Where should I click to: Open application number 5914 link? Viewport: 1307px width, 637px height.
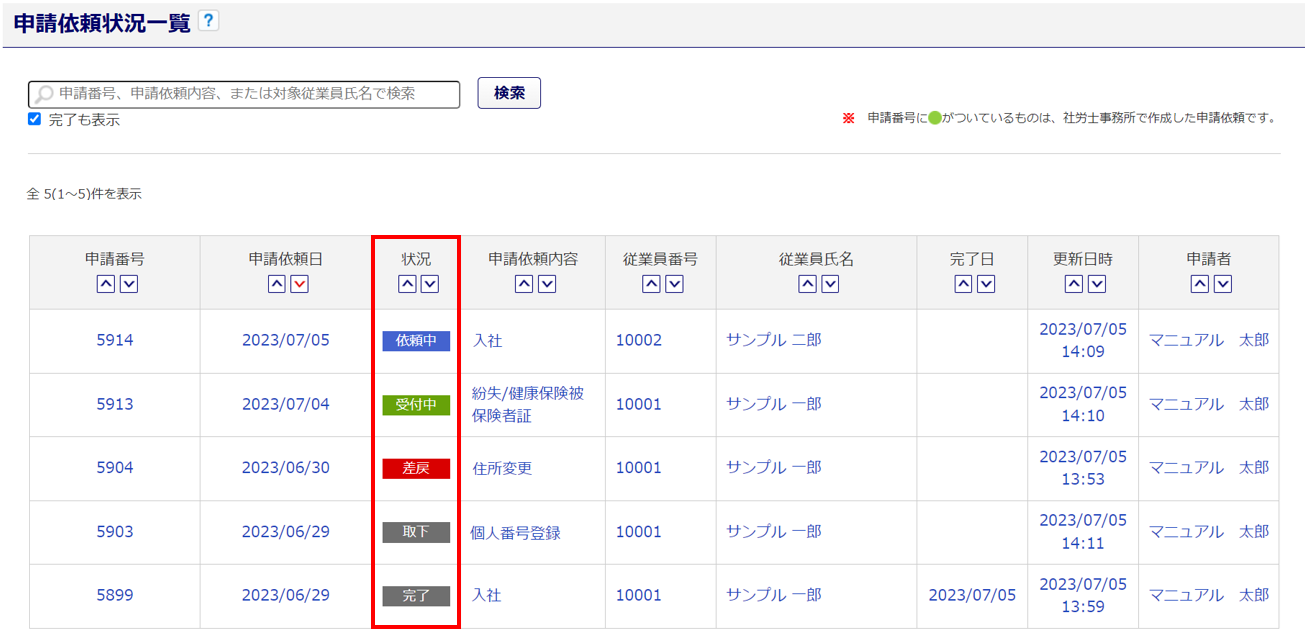tap(115, 340)
